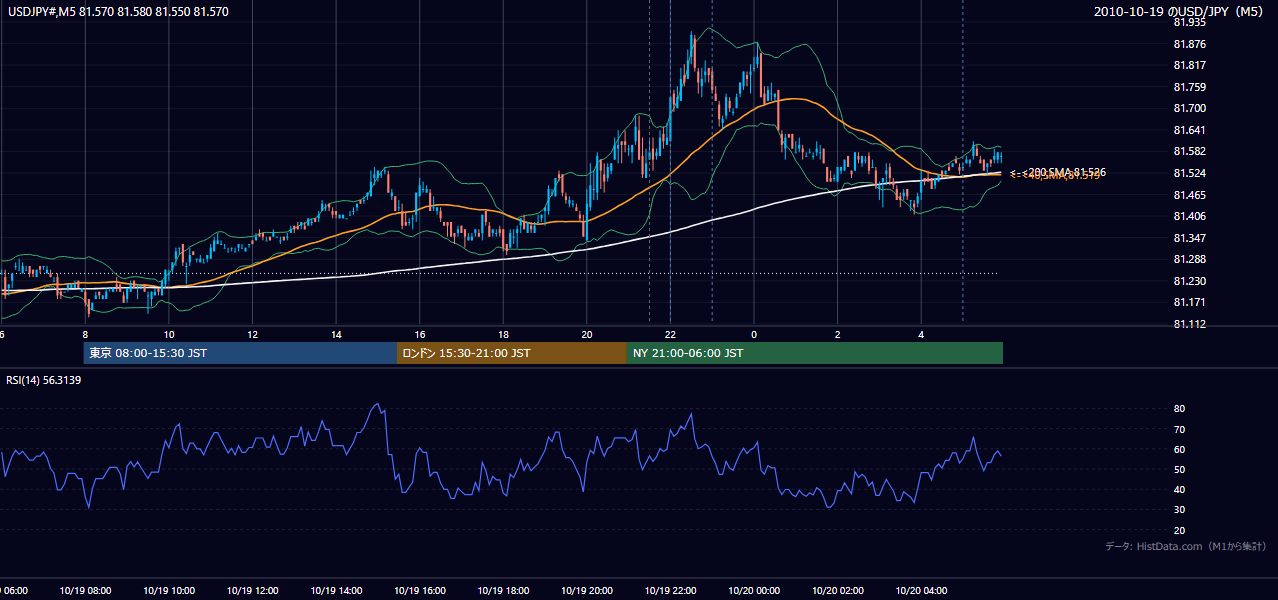The height and width of the screenshot is (600, 1278).
Task: Click the 10/20 02:00 date label
Action: point(838,591)
